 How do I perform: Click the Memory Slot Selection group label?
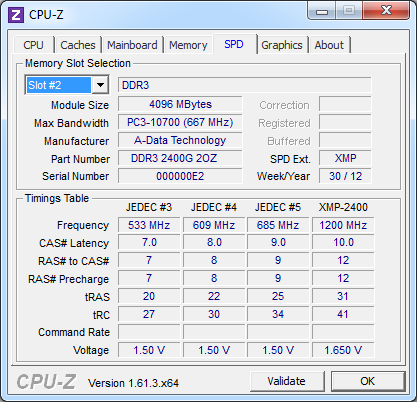tap(78, 63)
